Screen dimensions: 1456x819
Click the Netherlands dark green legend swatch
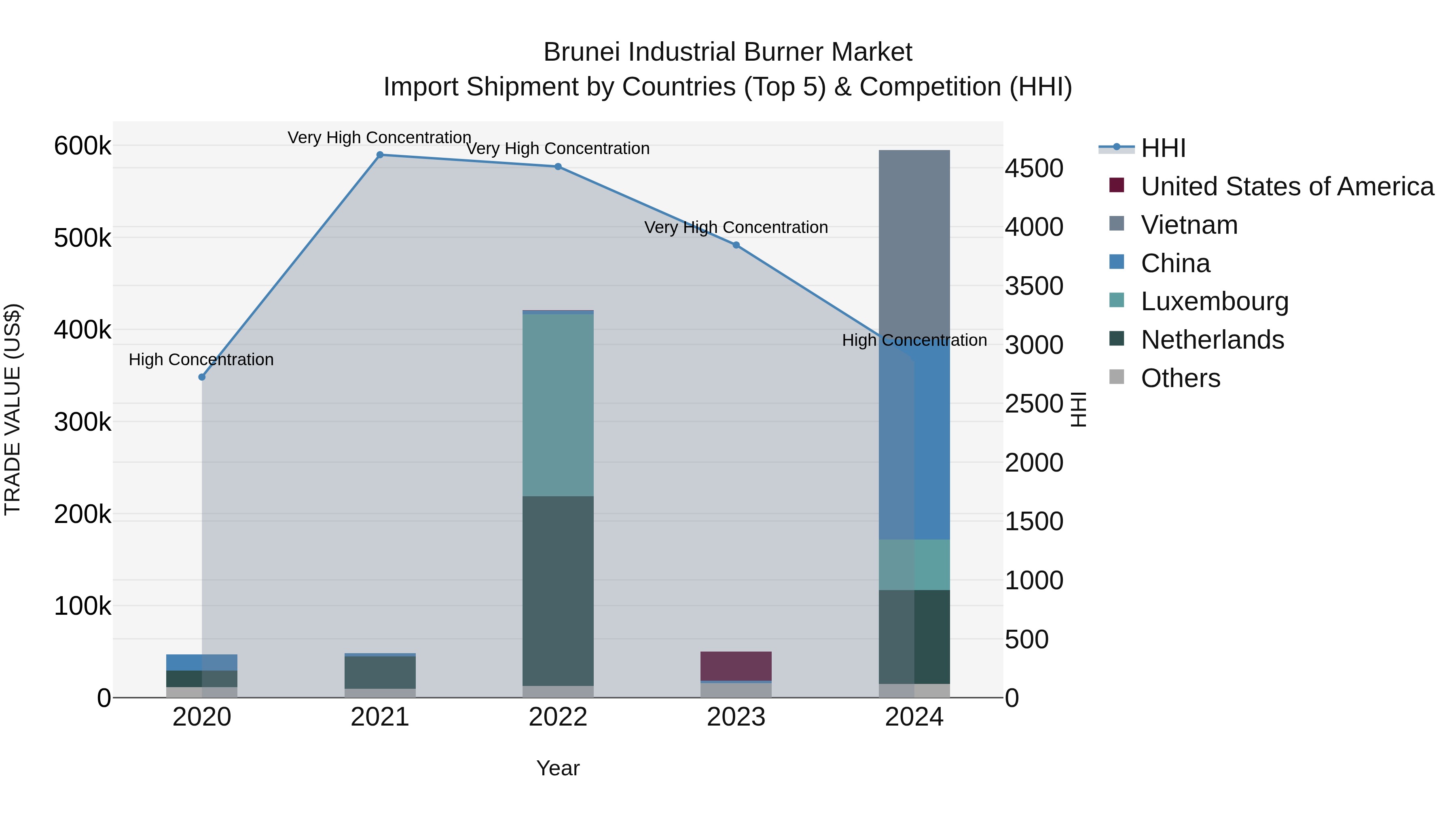[x=1116, y=338]
